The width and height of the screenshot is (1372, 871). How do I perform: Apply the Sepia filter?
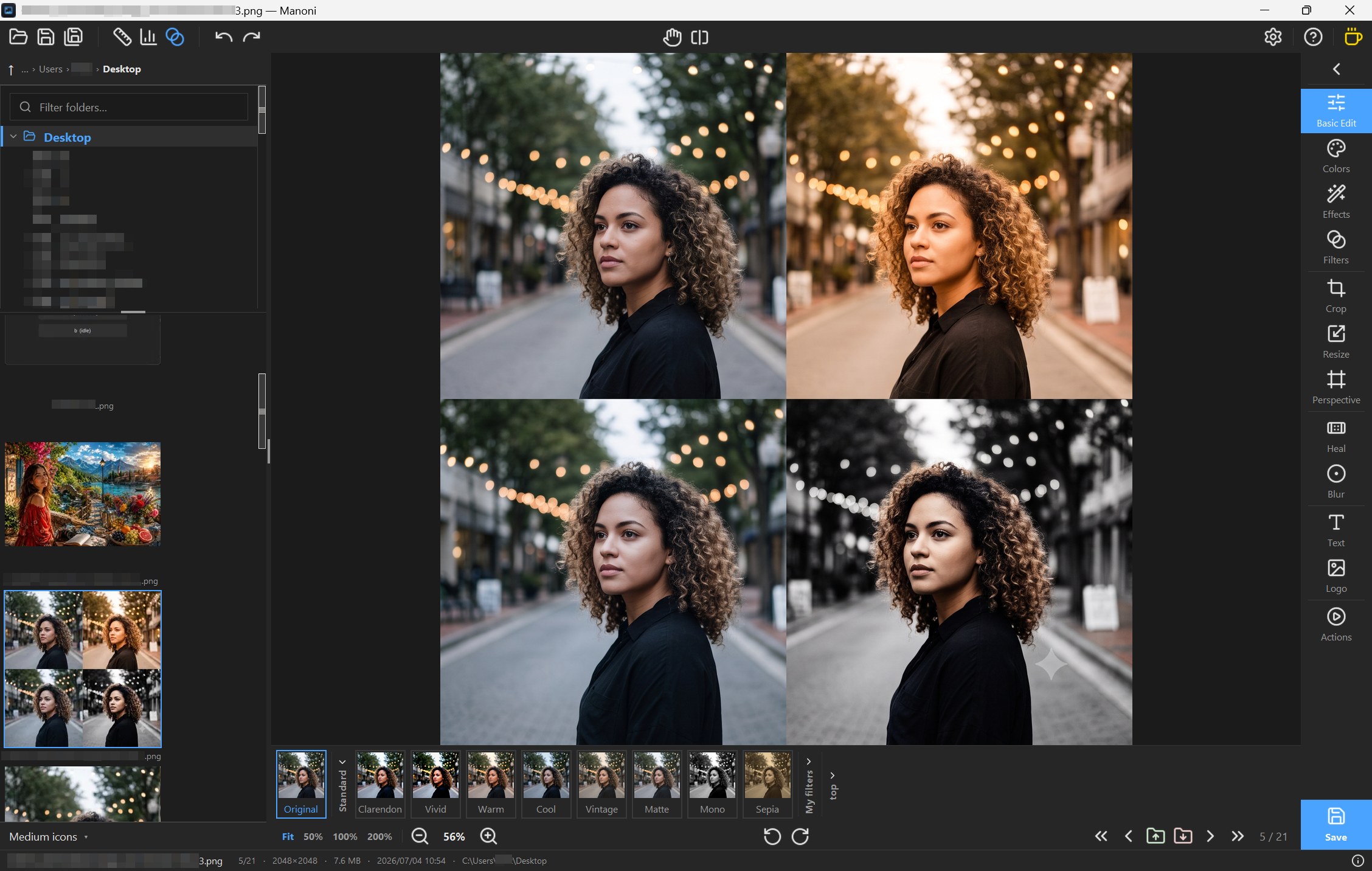pos(767,783)
